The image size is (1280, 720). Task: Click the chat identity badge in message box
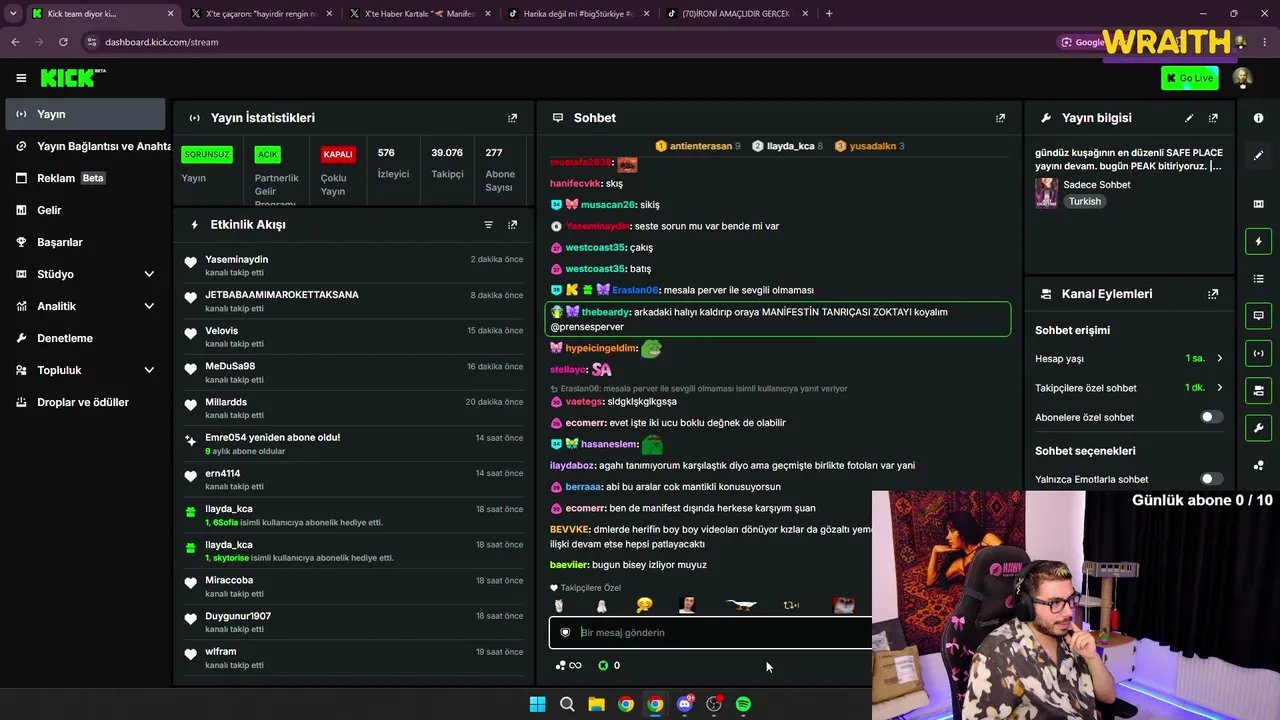pyautogui.click(x=565, y=632)
